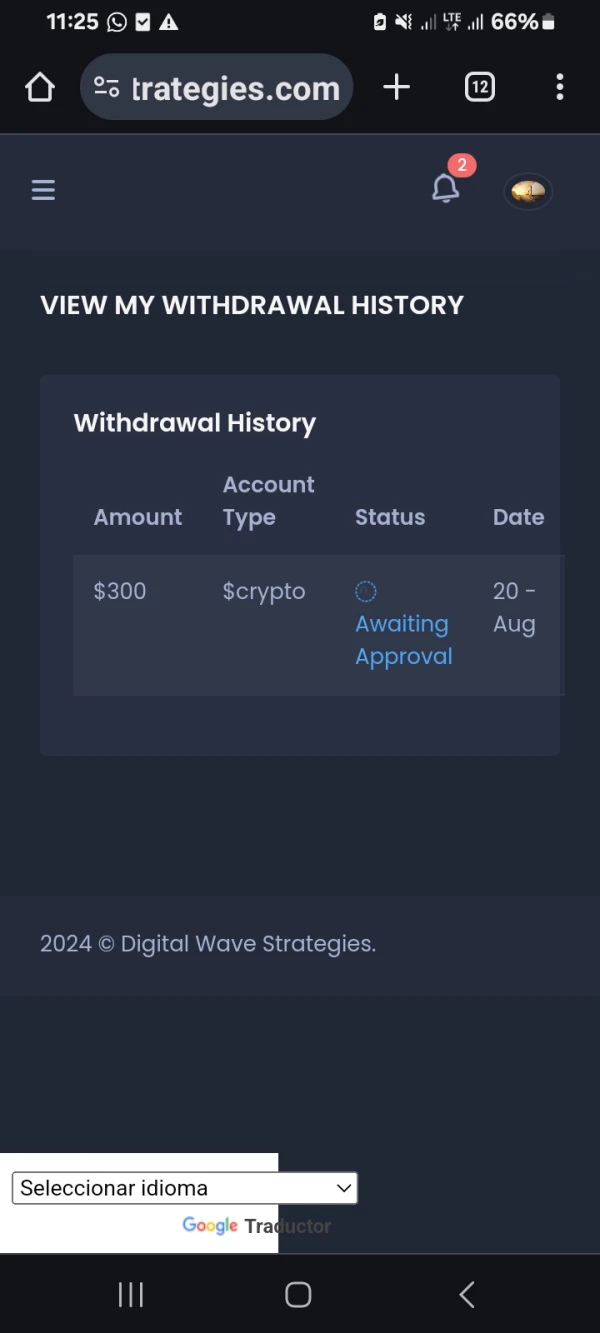Screen dimensions: 600x1333
Task: Tap the site settings icon in address bar
Action: click(x=107, y=88)
